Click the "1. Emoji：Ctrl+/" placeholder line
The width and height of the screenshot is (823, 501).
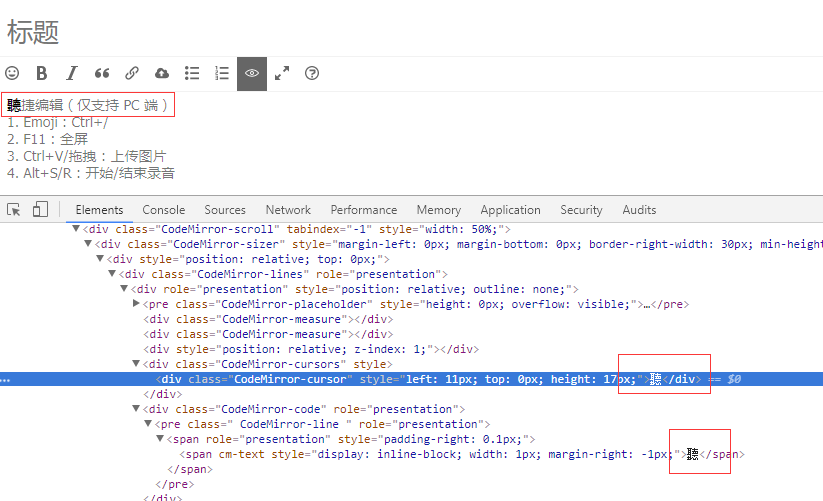(58, 123)
